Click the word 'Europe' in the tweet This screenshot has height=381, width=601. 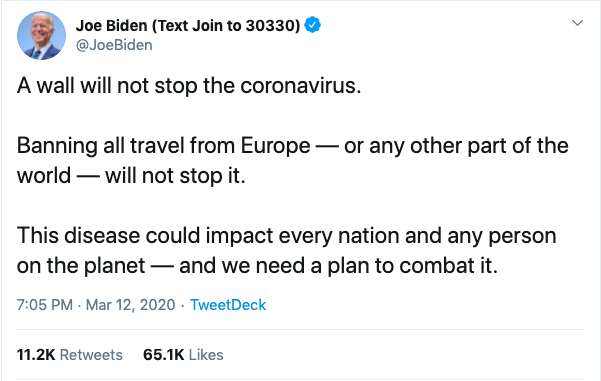point(276,146)
